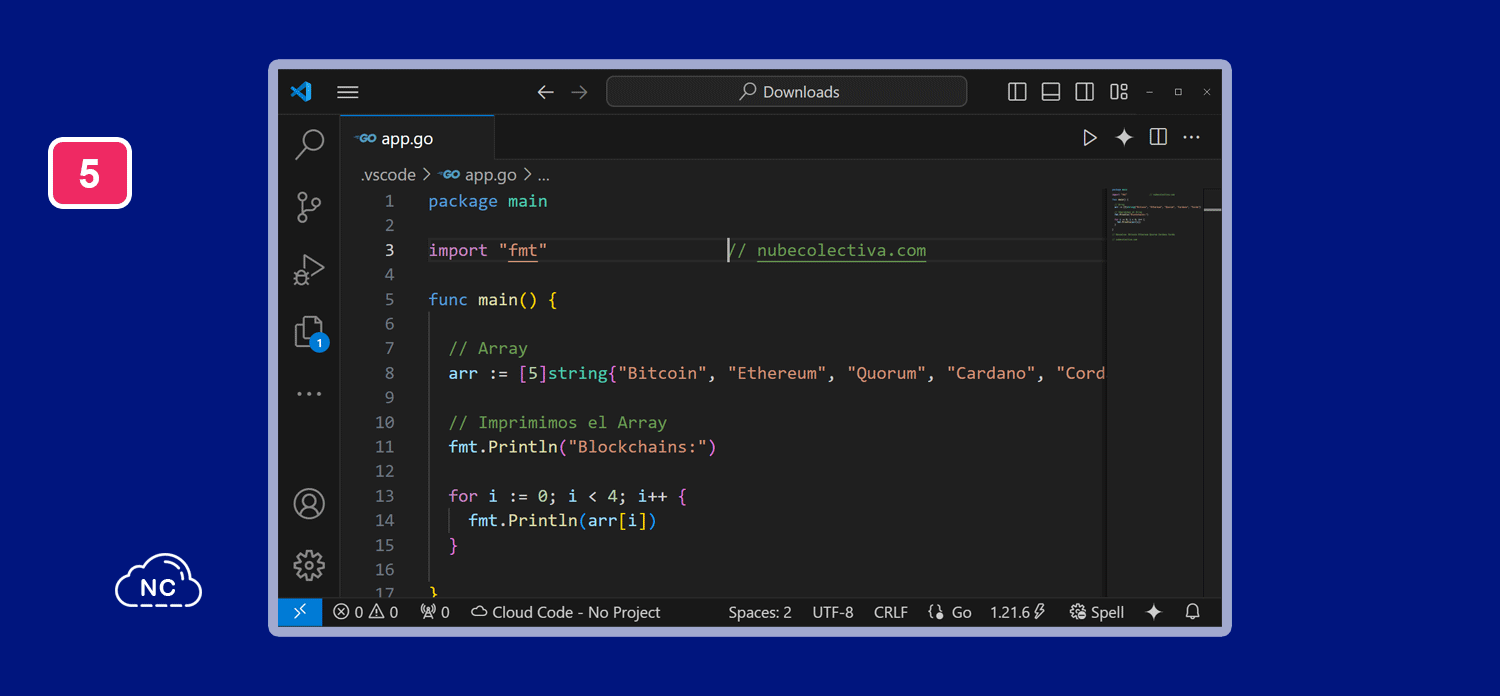
Task: Show errors and warnings count in status bar
Action: tap(366, 612)
